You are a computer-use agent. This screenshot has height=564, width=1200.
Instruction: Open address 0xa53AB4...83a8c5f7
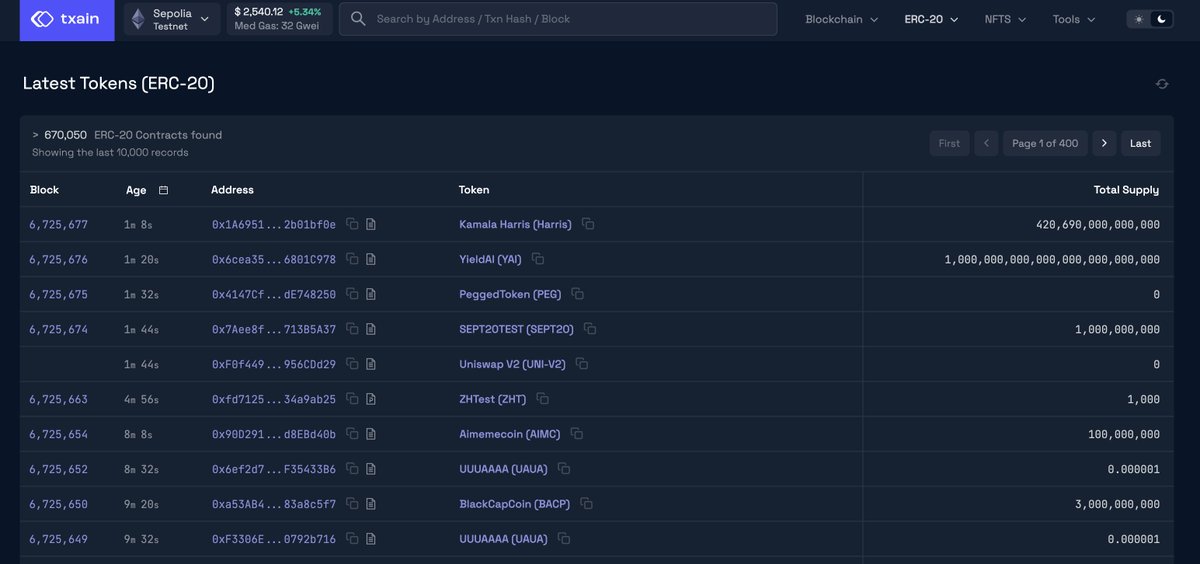coord(274,504)
